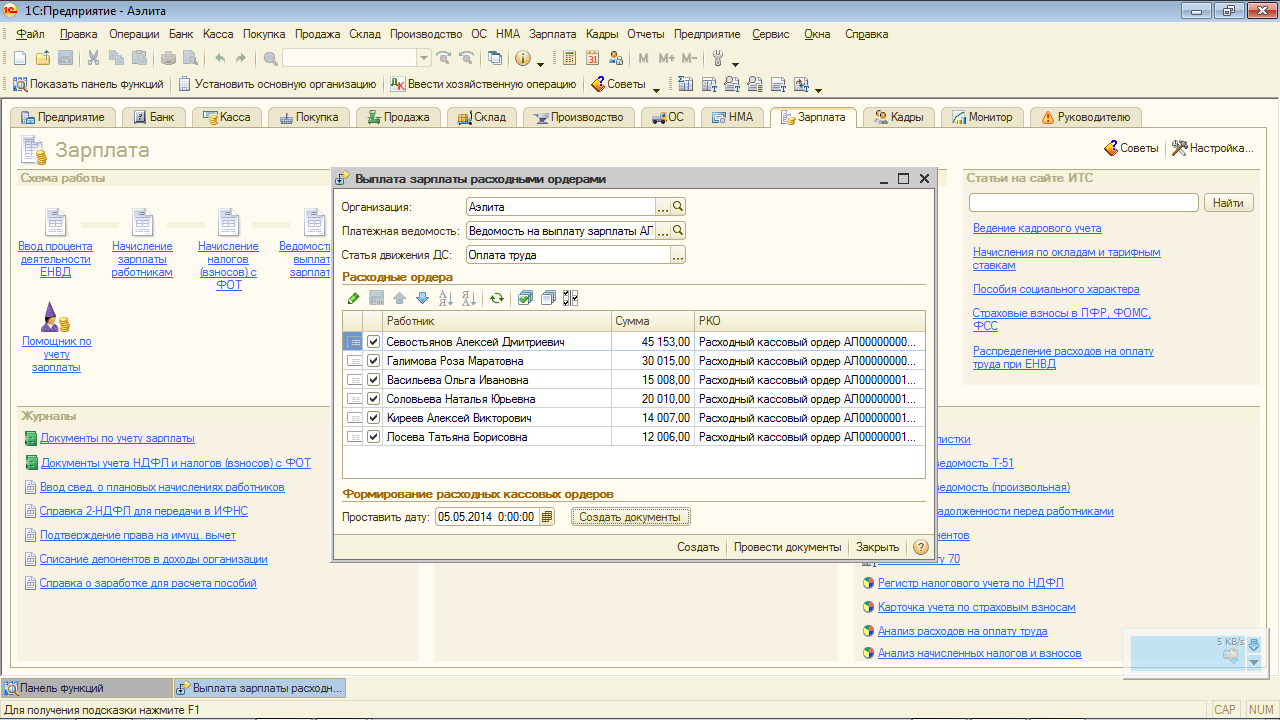
Task: Open the Зарплата menu in menu bar
Action: (552, 34)
